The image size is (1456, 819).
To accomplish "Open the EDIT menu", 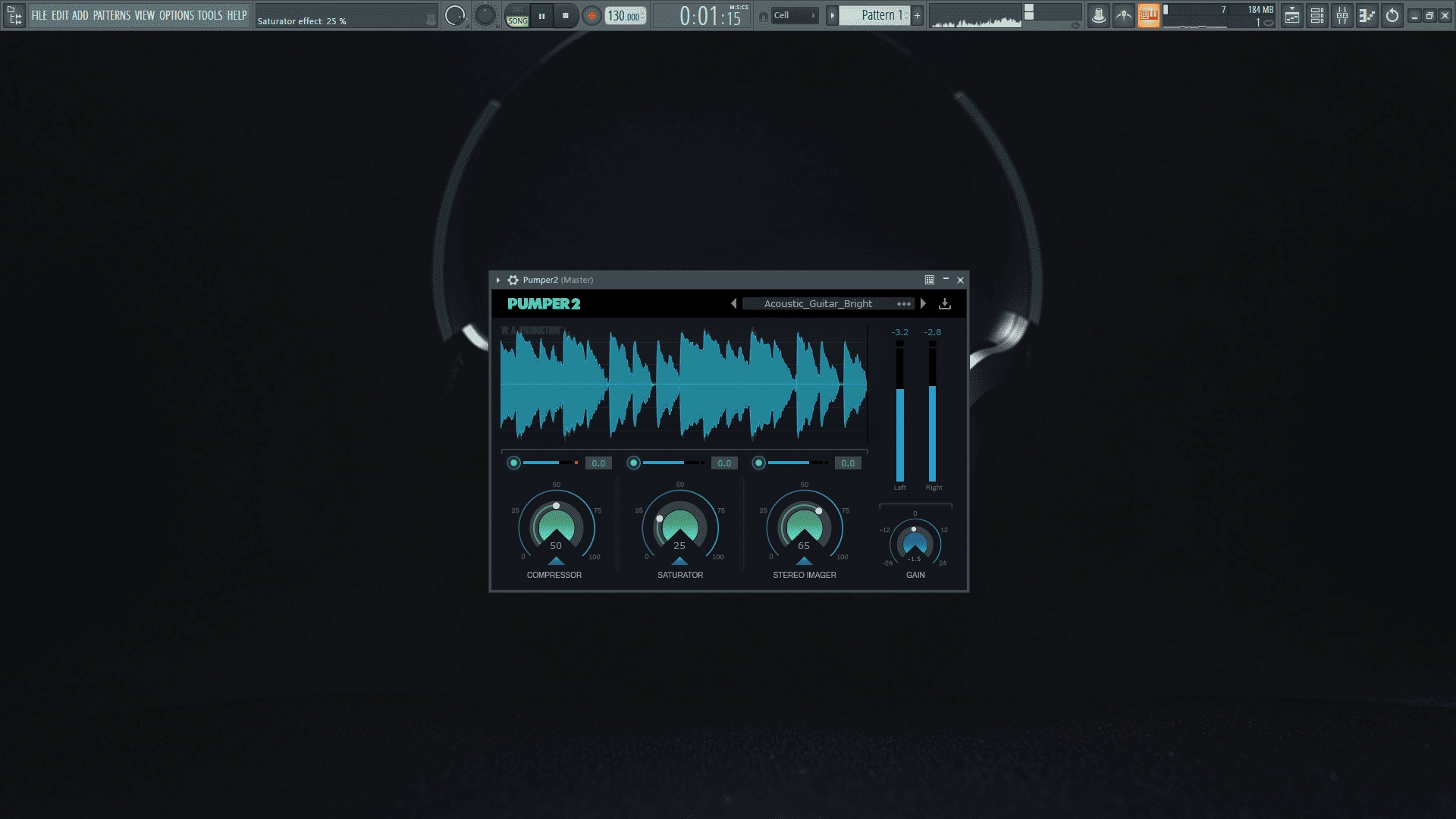I will (x=60, y=15).
